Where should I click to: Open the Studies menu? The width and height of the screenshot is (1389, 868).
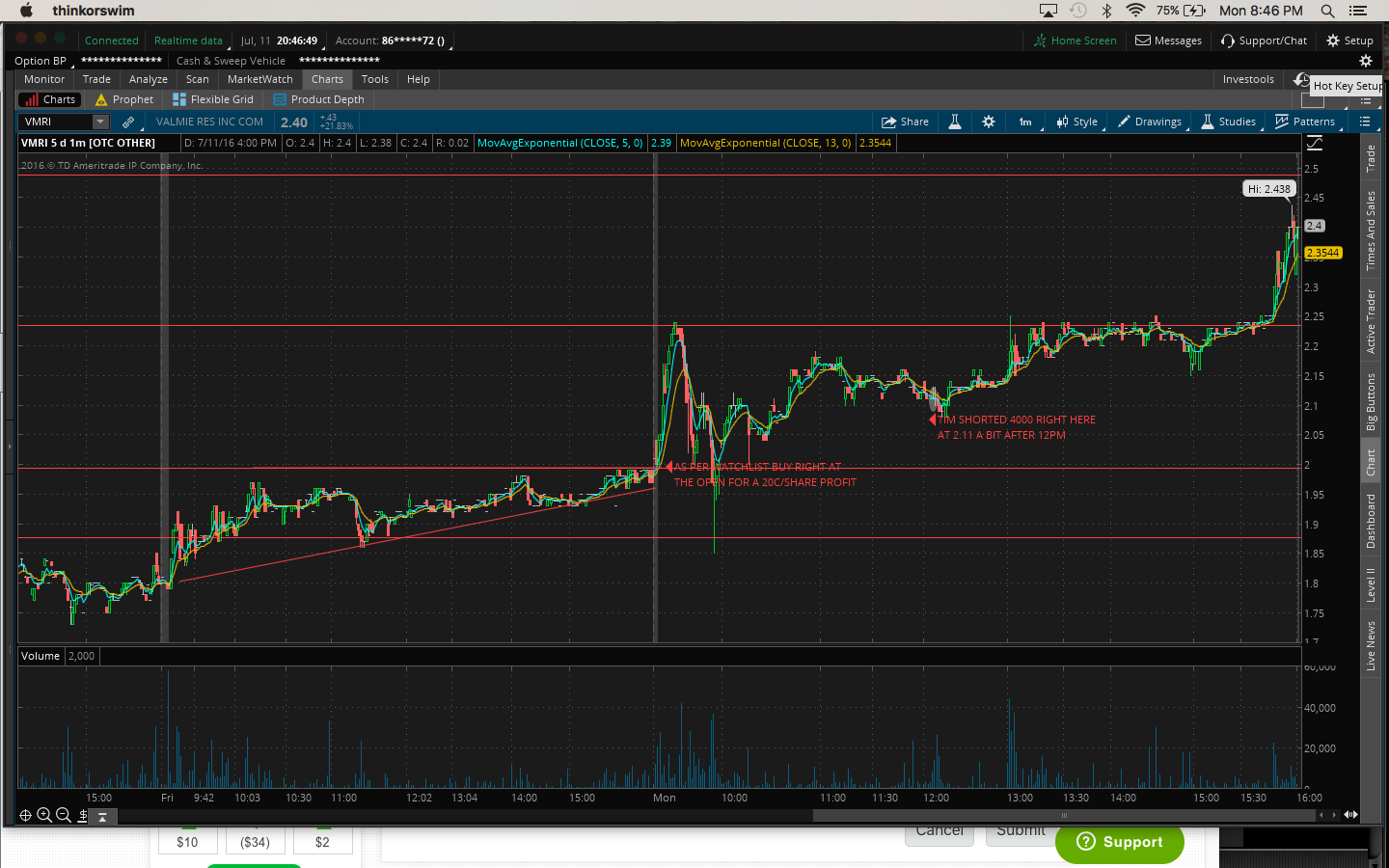[x=1229, y=122]
